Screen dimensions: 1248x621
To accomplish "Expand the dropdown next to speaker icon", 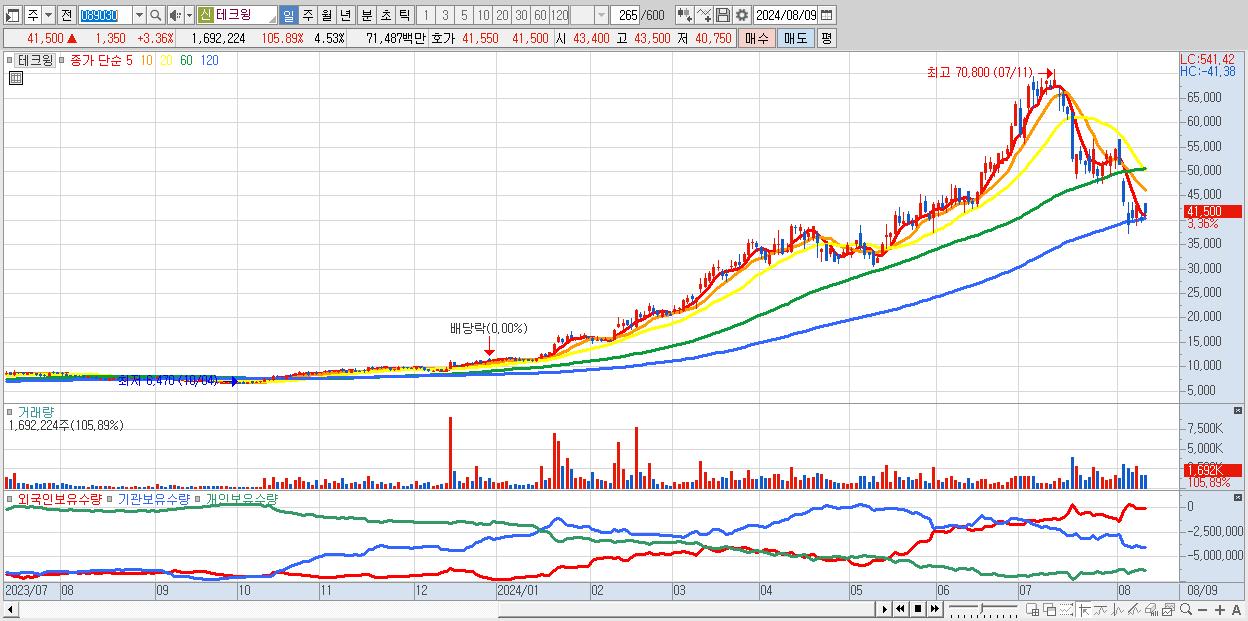I will coord(189,15).
